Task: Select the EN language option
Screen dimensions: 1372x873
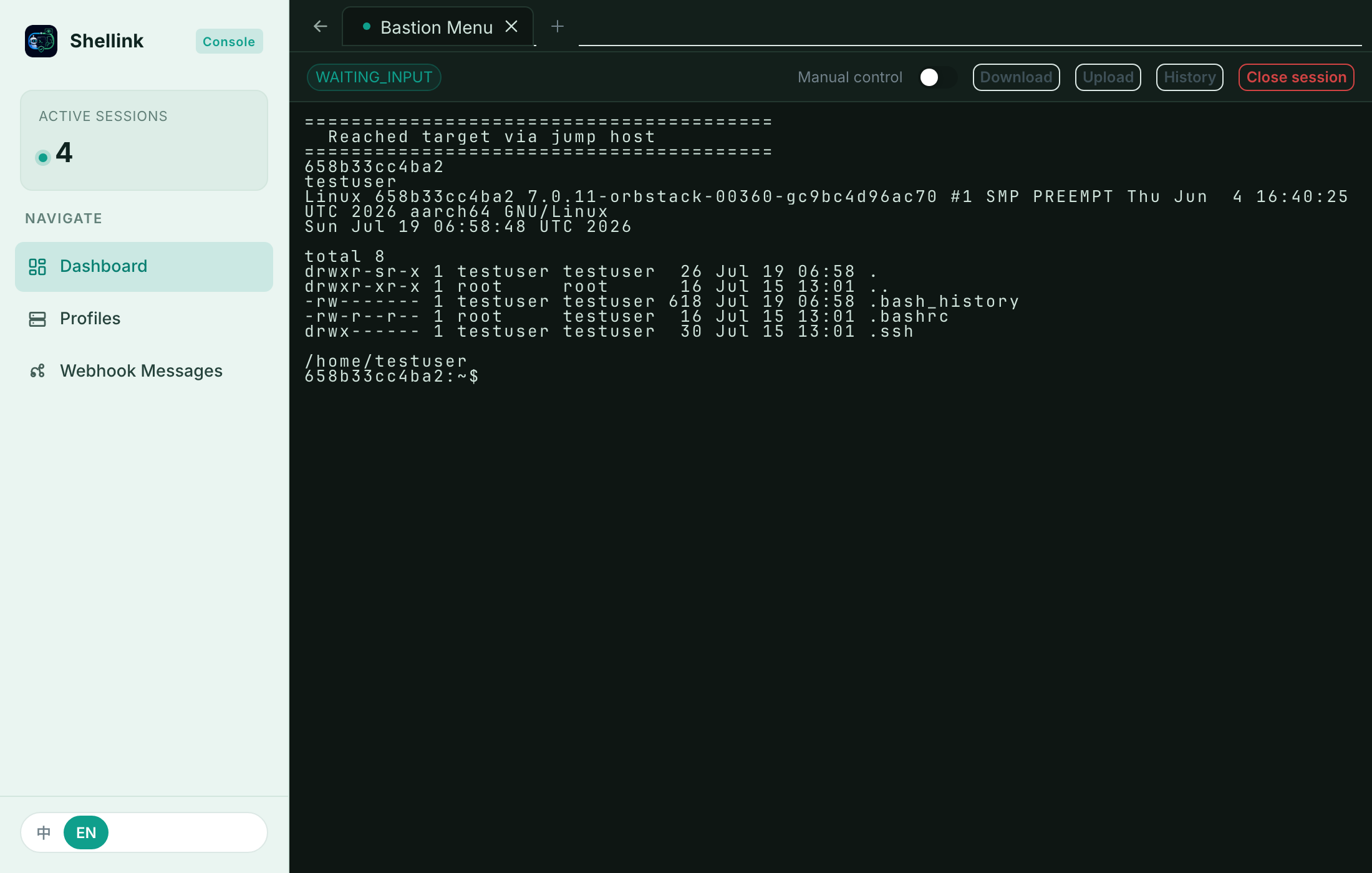Action: click(86, 832)
